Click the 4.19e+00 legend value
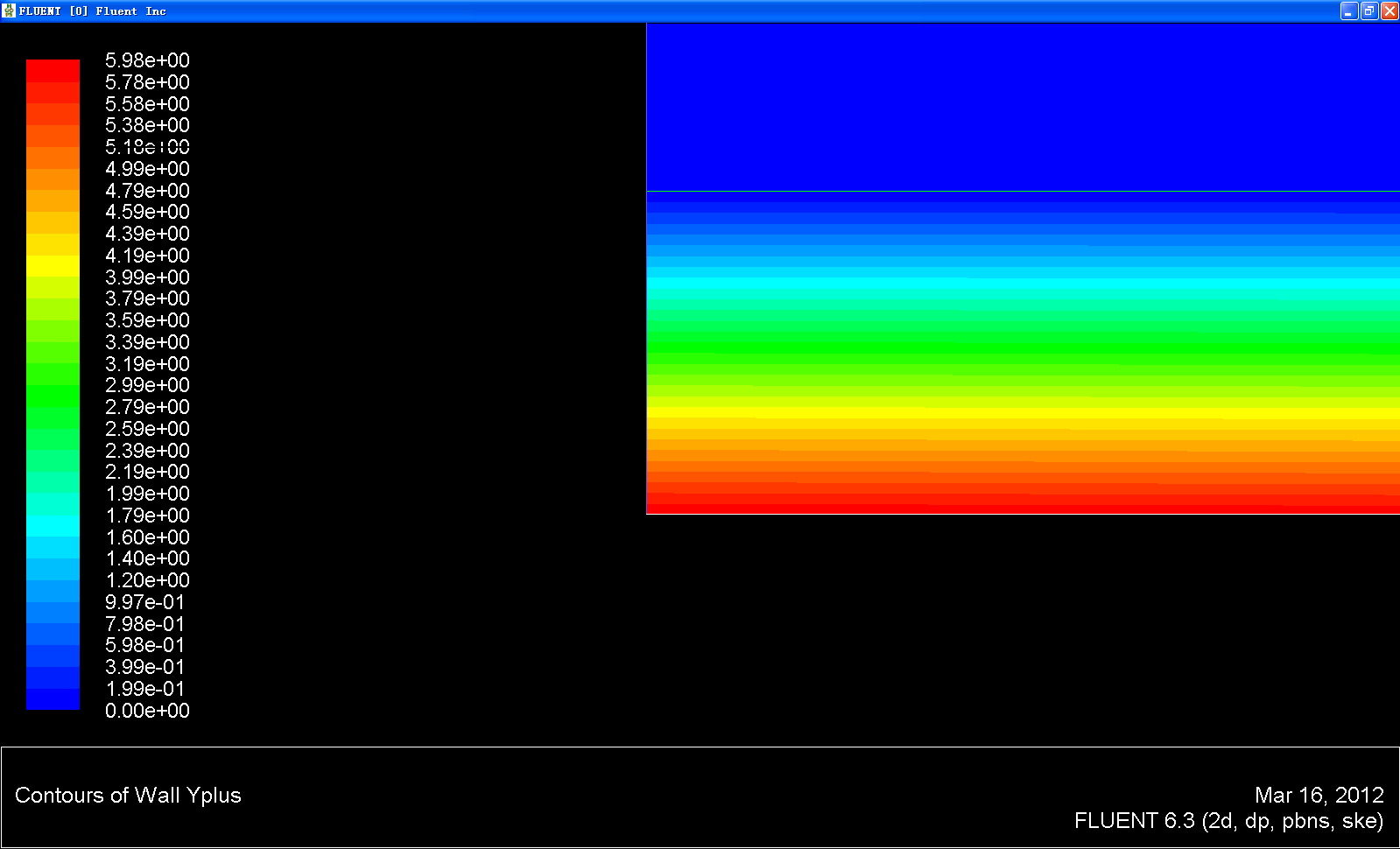Image resolution: width=1400 pixels, height=849 pixels. click(147, 256)
